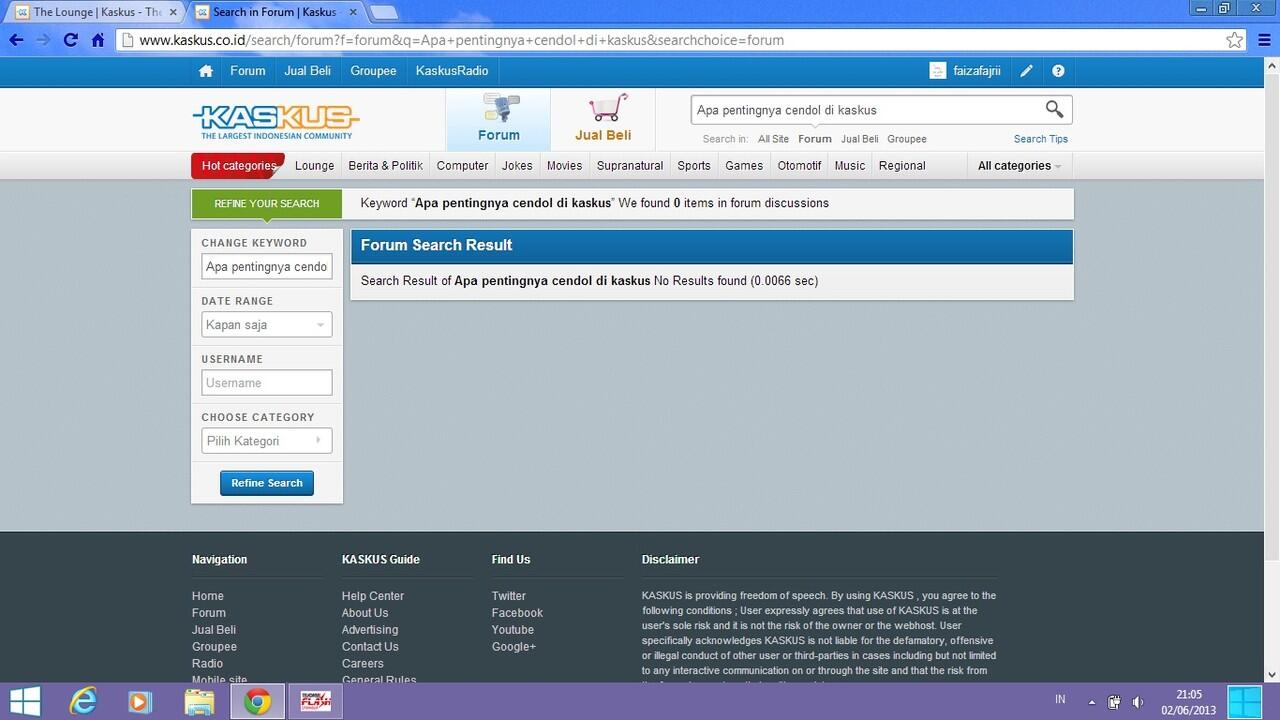Search in All Site option

[773, 139]
